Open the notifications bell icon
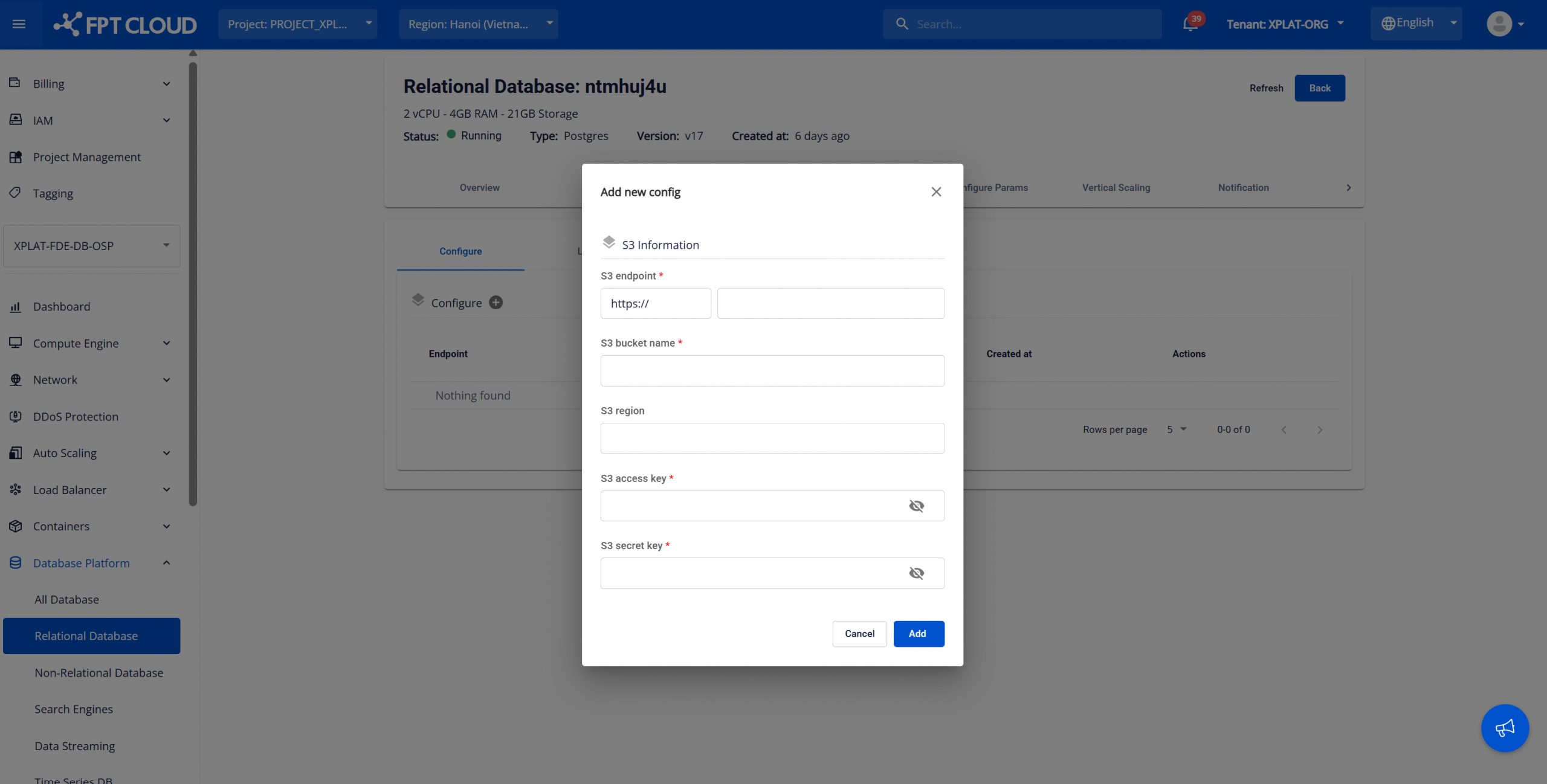 click(1190, 24)
